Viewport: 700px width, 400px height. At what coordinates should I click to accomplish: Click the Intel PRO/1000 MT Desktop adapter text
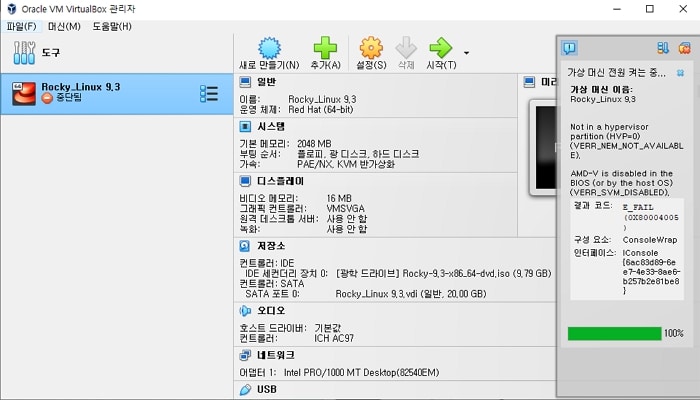362,372
